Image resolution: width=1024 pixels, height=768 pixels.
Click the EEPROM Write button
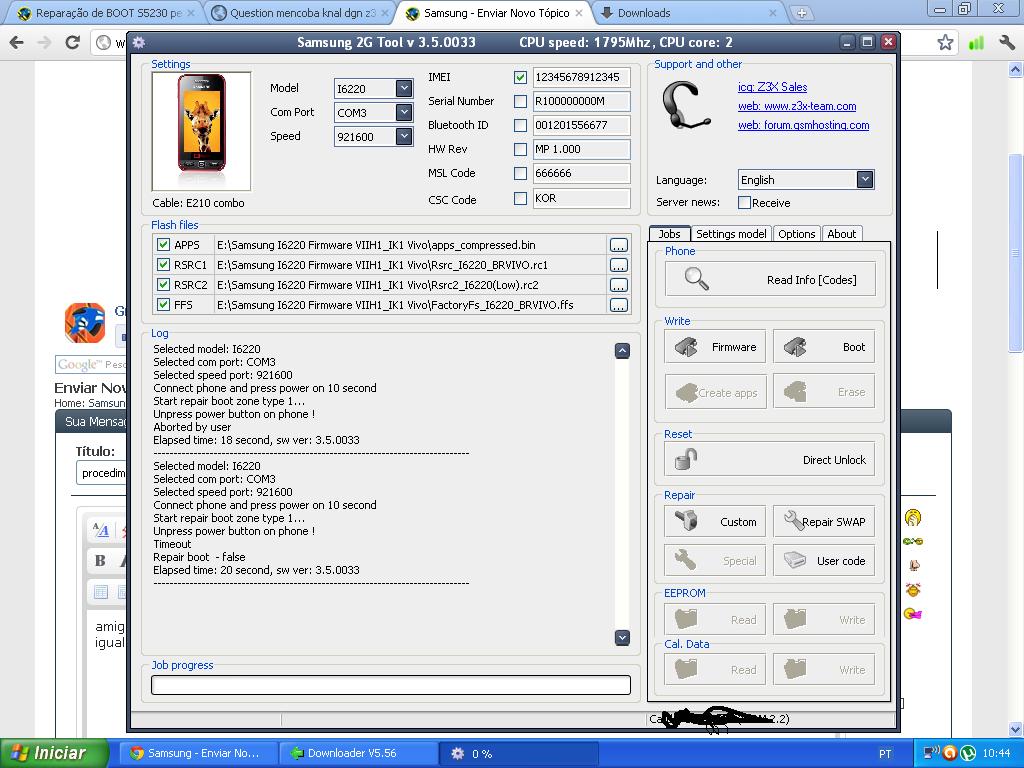(824, 619)
